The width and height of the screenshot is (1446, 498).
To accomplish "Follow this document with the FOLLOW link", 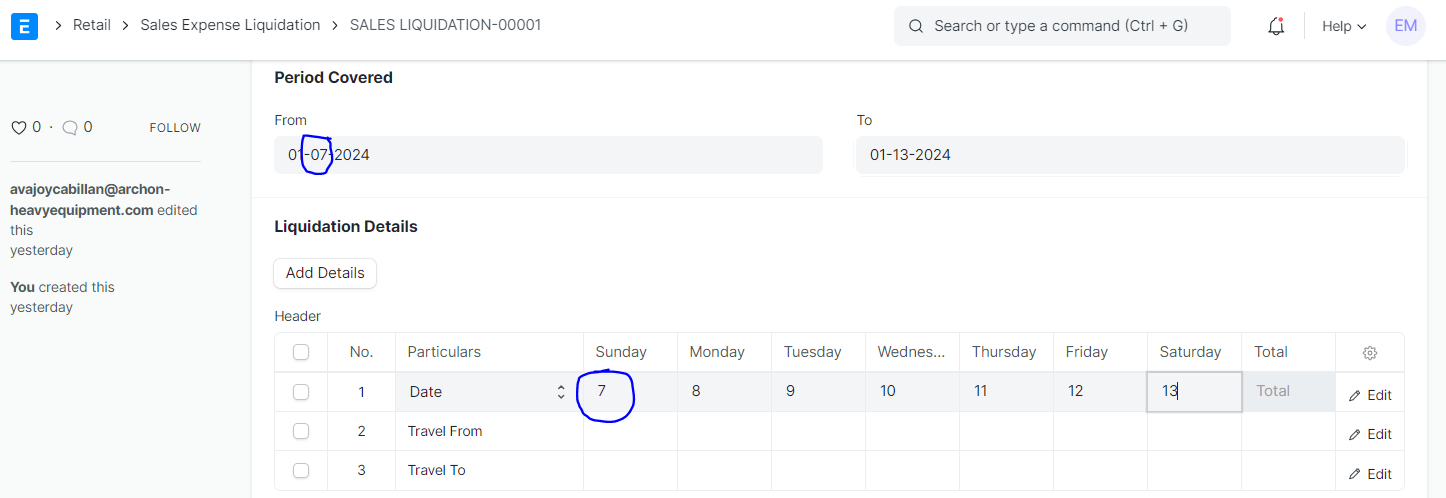I will pyautogui.click(x=175, y=128).
